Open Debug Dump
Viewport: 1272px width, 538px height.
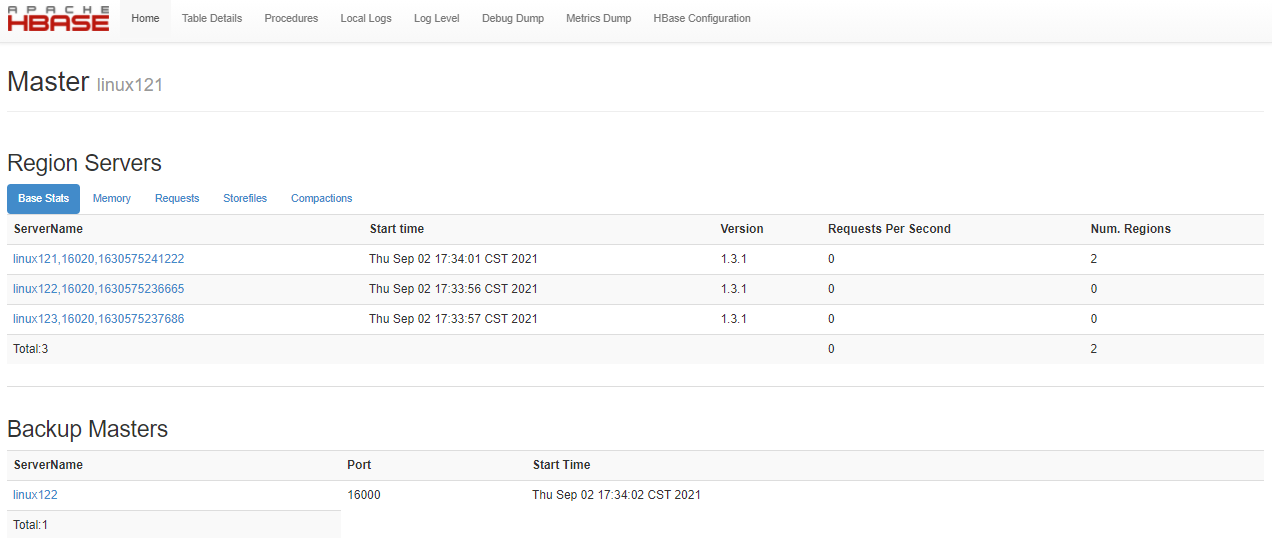513,19
